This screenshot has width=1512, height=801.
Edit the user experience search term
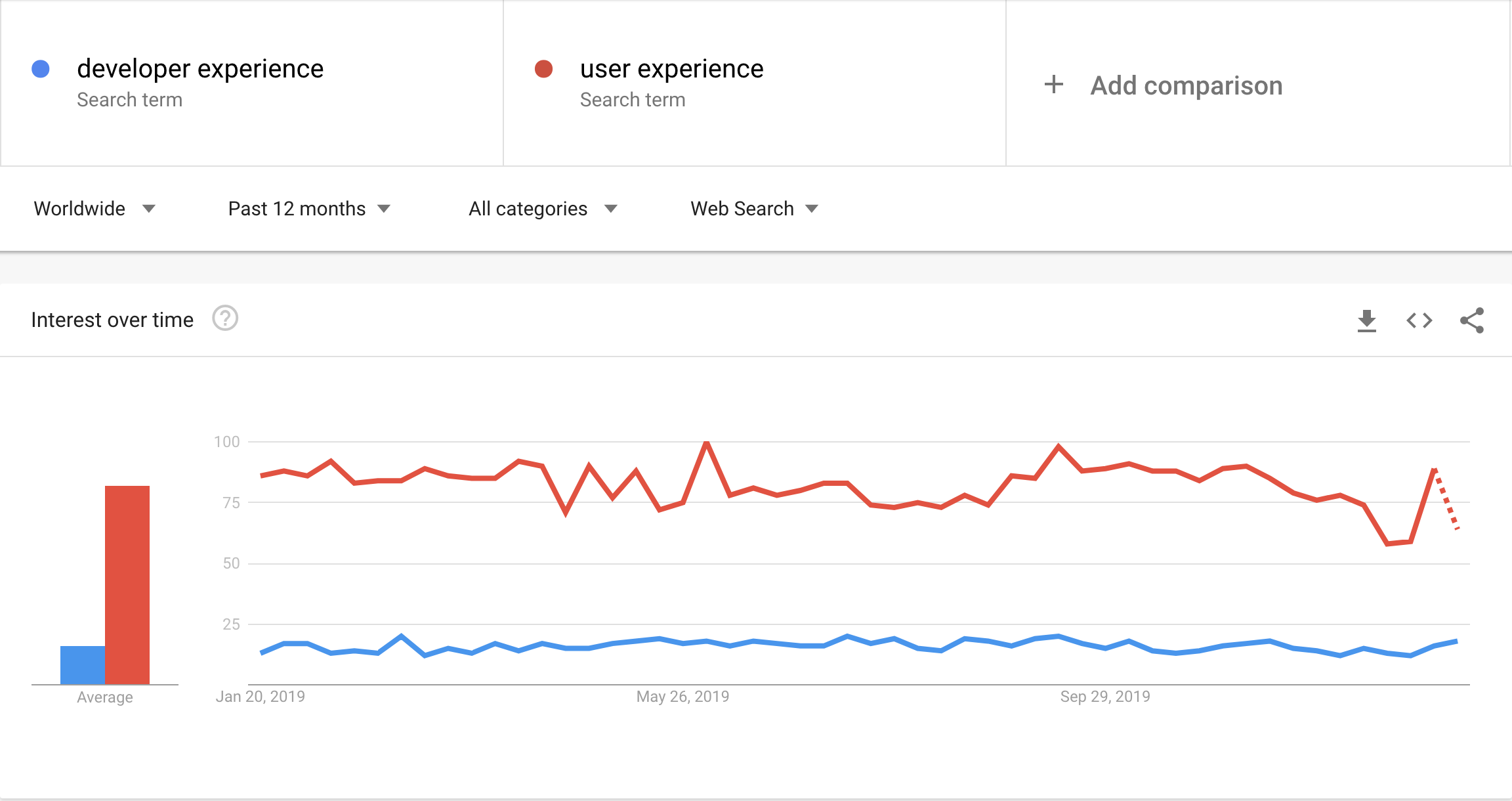[671, 69]
